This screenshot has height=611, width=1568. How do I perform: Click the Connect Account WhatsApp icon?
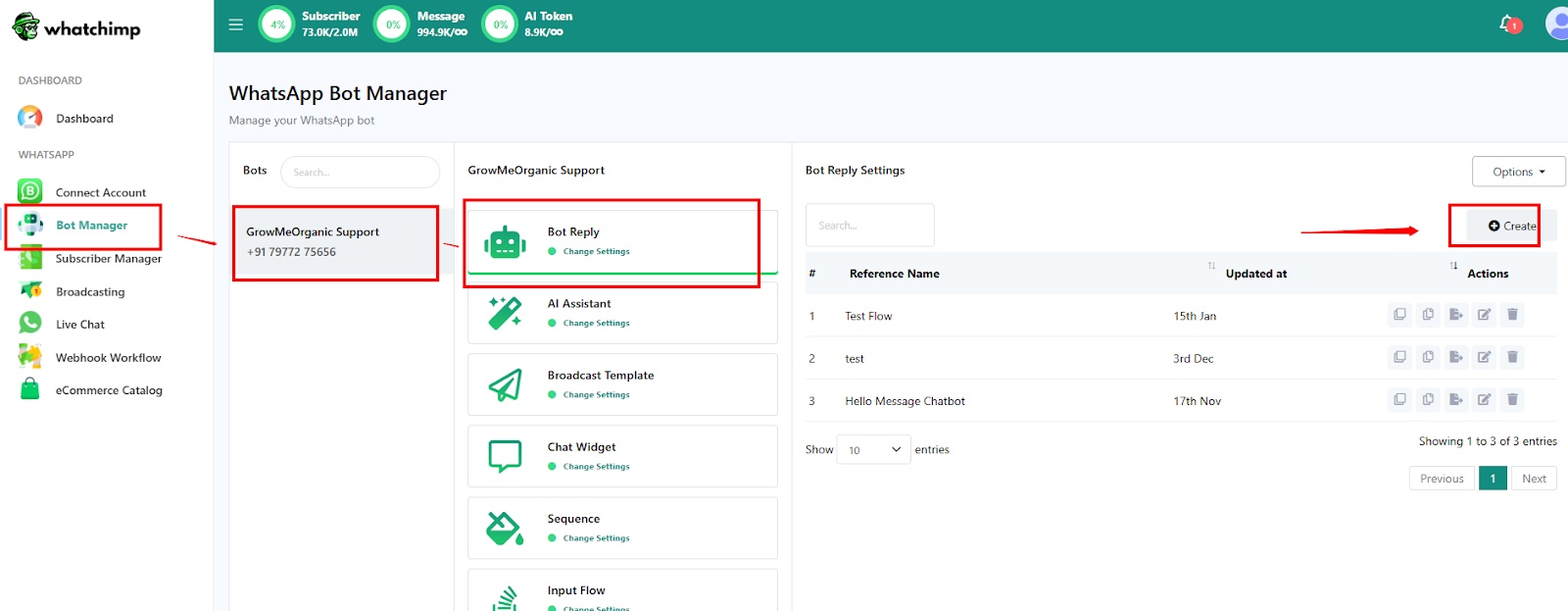(30, 191)
